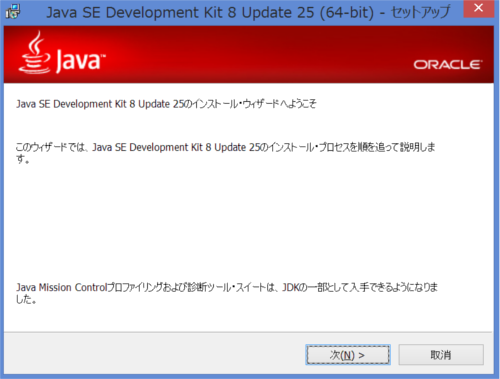This screenshot has width=500, height=379.
Task: Click the 次(N) > next button
Action: [348, 355]
